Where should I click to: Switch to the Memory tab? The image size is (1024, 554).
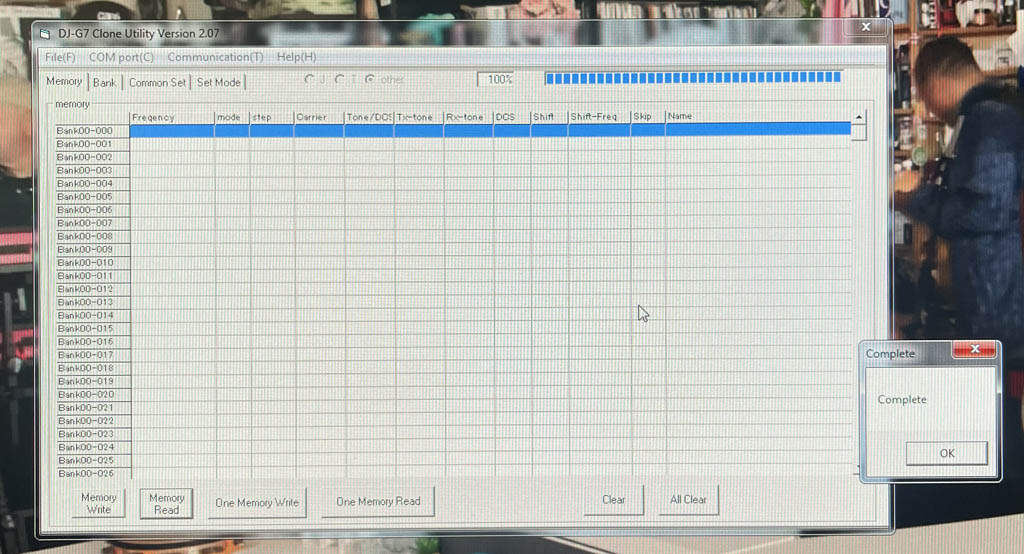64,82
